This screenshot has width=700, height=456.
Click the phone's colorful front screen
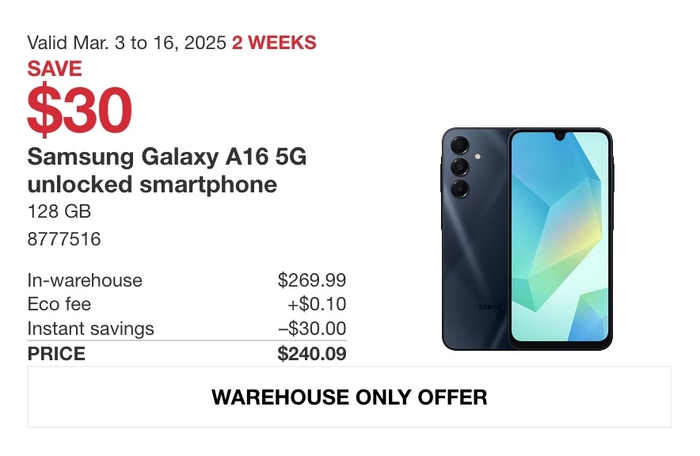pyautogui.click(x=560, y=237)
